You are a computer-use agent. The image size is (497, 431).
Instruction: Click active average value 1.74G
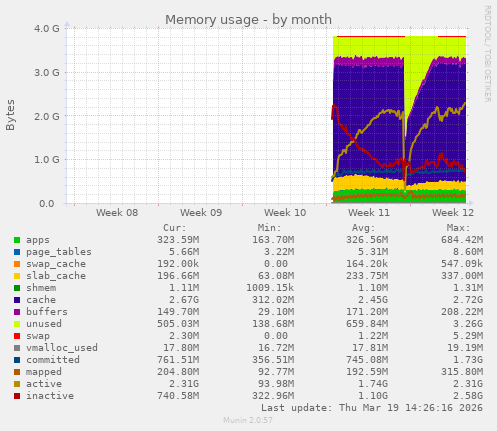pyautogui.click(x=373, y=384)
